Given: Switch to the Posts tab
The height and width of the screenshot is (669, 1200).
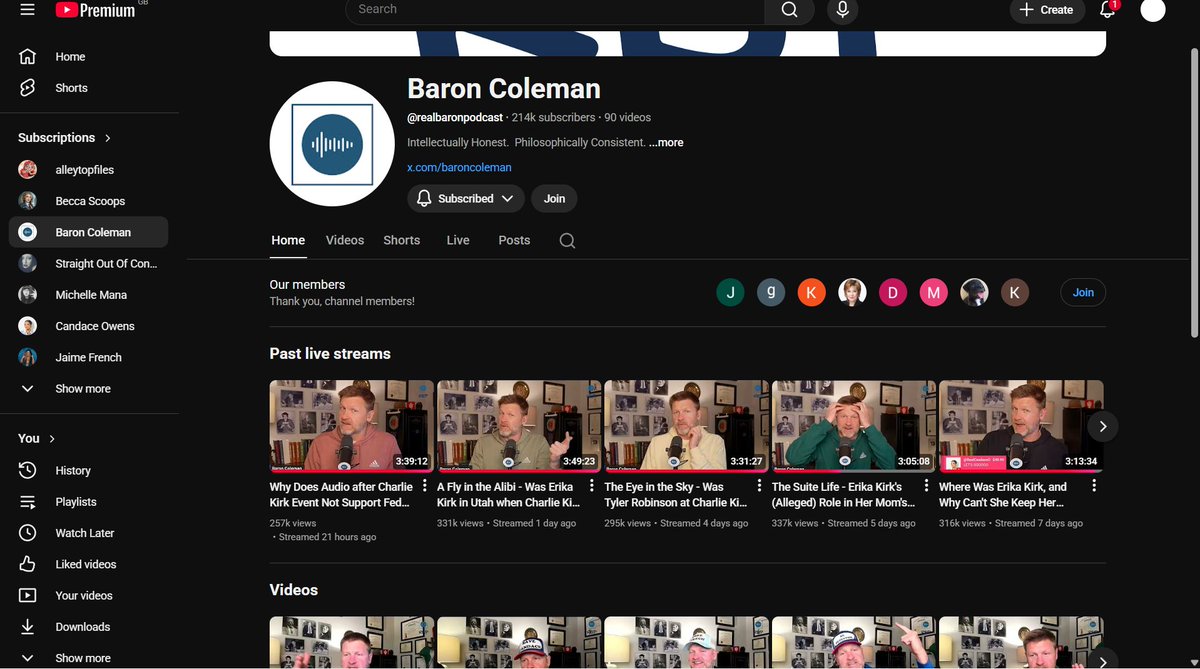Looking at the screenshot, I should (x=514, y=241).
